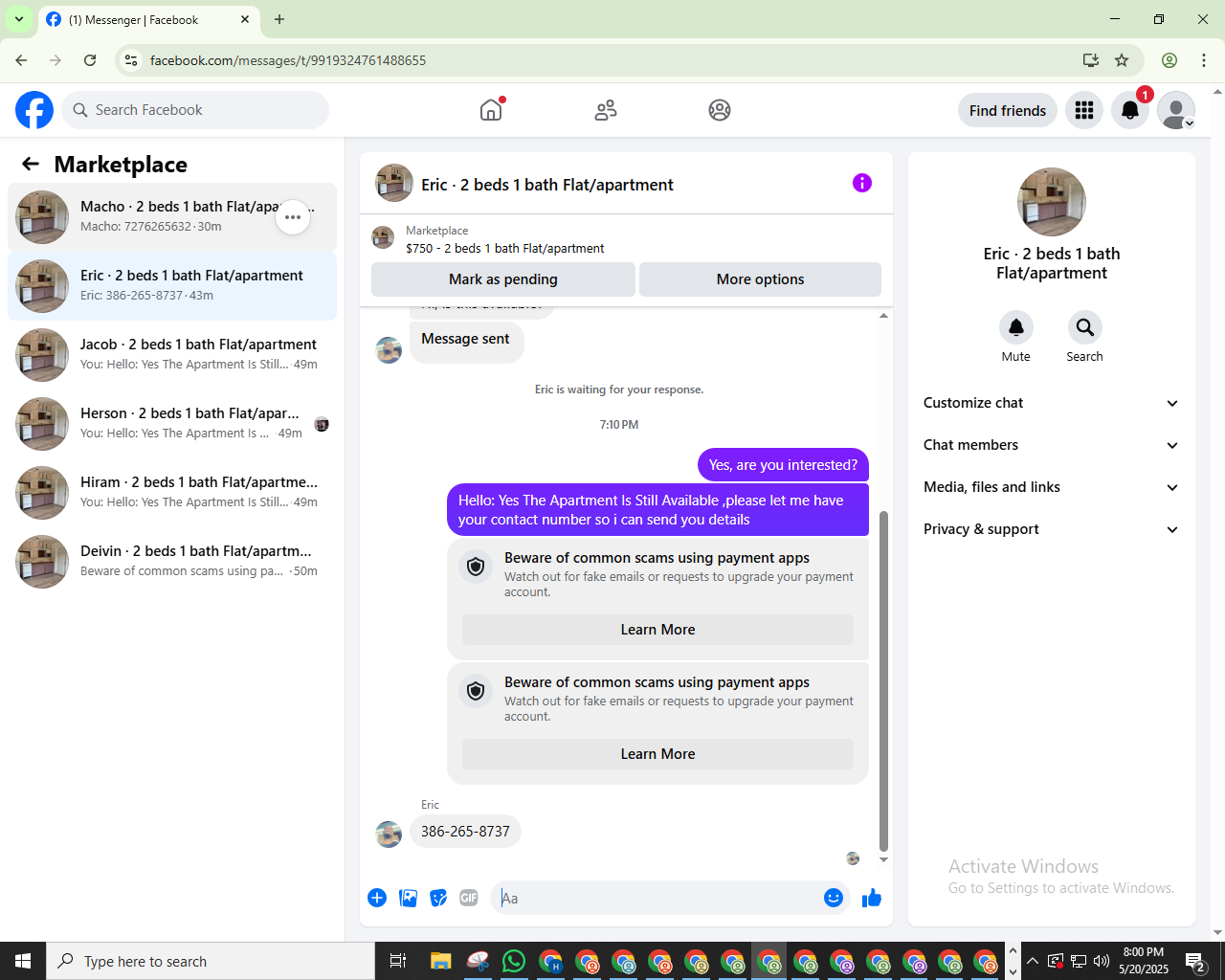Choose a GIF icon in composer
Screen dimensions: 1225x980
point(469,898)
